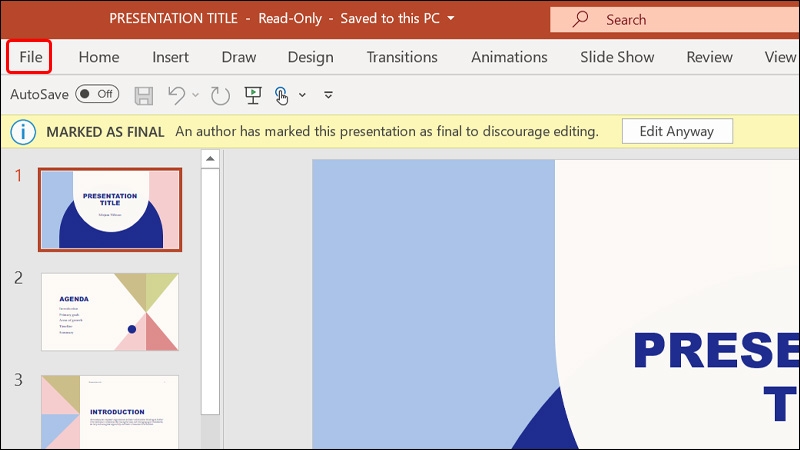
Task: Toggle the AutoSave switch
Action: pyautogui.click(x=97, y=94)
